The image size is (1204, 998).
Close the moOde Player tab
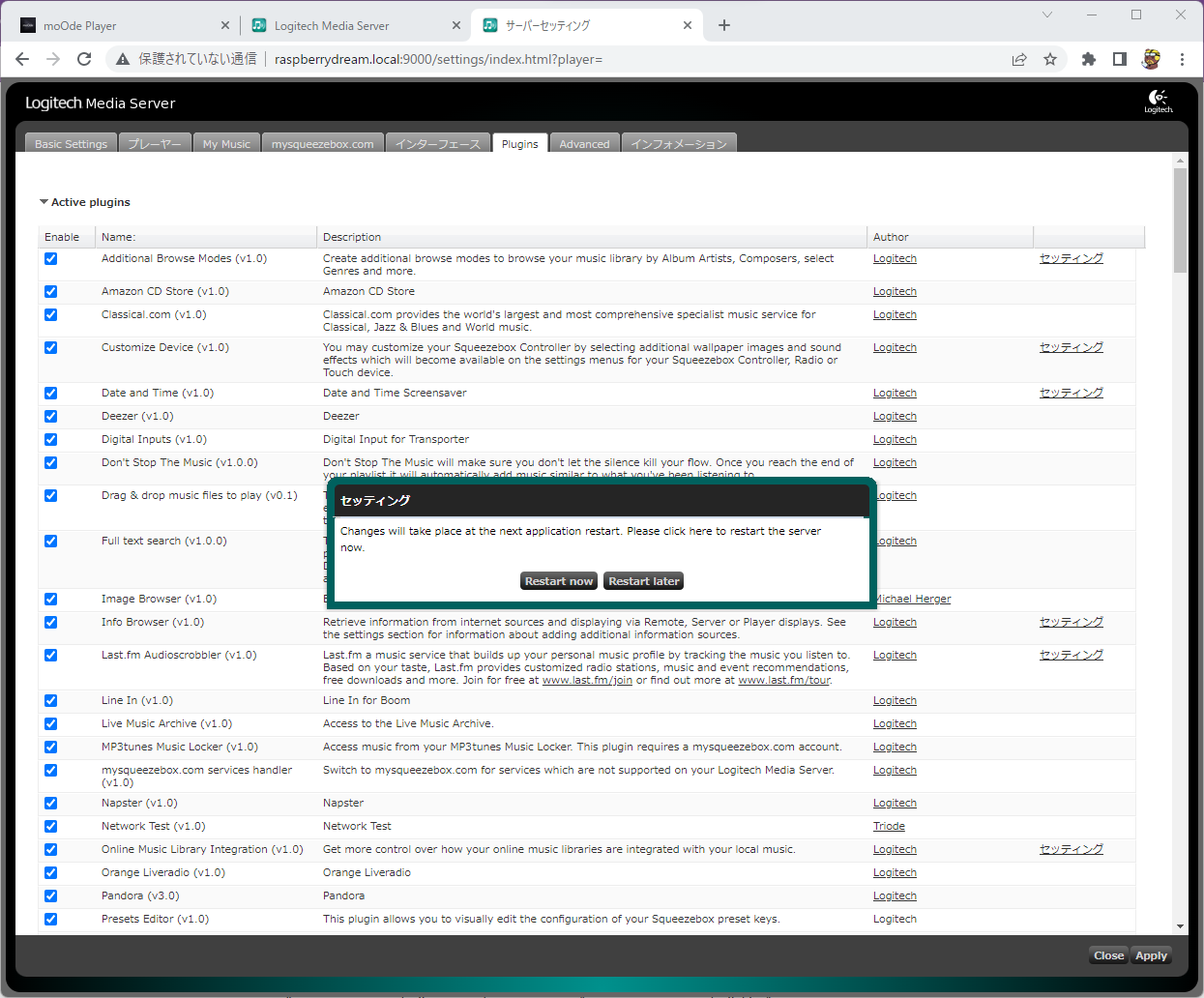[225, 25]
